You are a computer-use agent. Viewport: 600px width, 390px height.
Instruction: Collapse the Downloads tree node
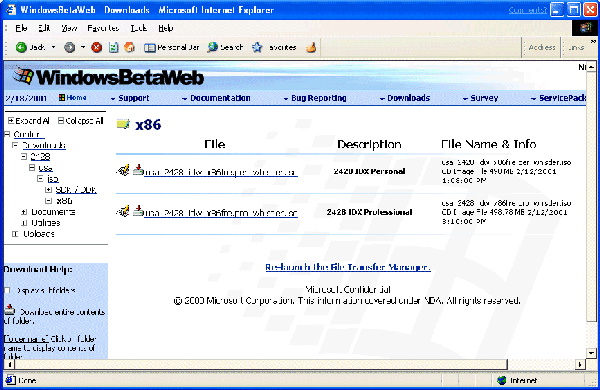click(x=15, y=145)
